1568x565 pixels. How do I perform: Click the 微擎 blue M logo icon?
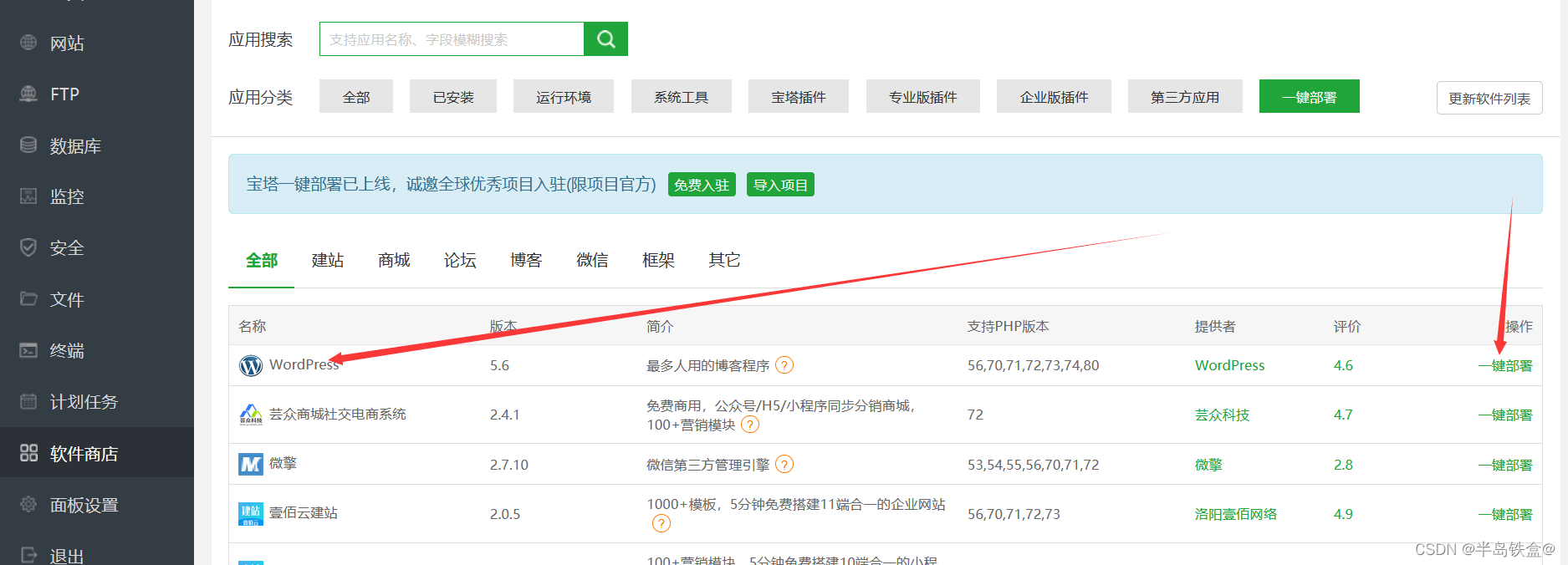251,464
